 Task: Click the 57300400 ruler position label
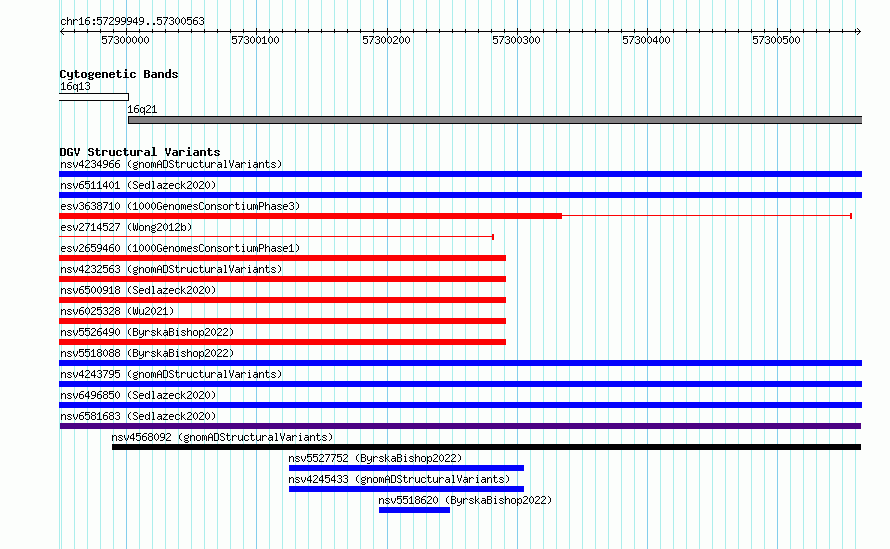click(646, 40)
